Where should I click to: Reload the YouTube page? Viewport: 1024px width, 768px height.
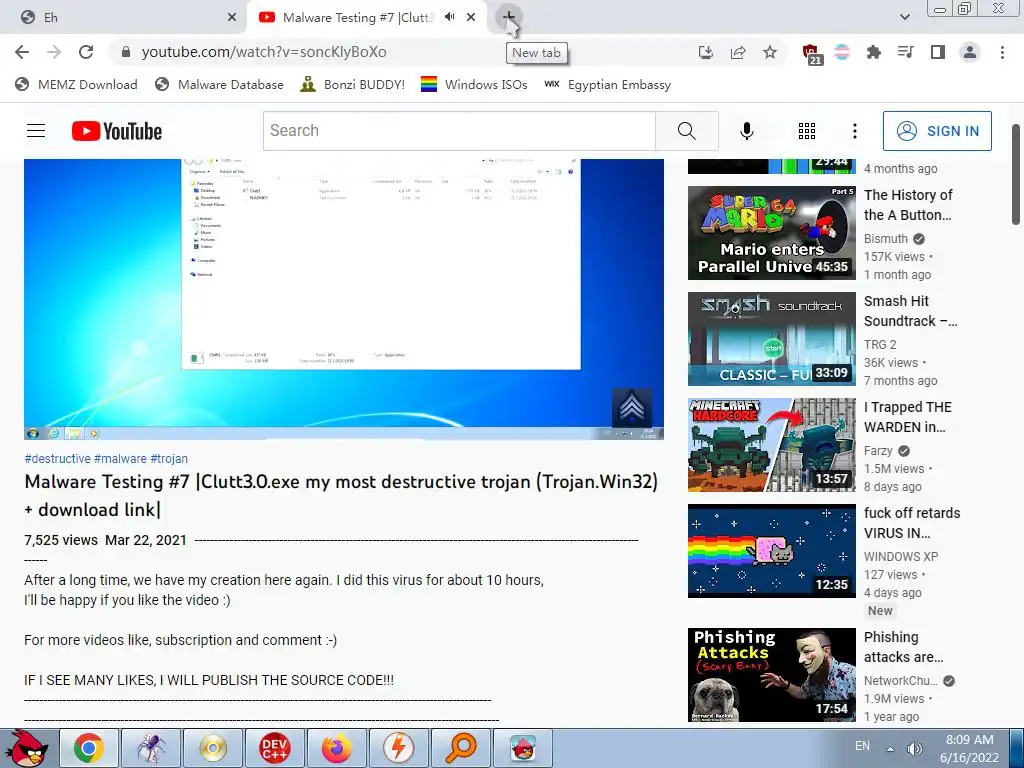point(86,52)
